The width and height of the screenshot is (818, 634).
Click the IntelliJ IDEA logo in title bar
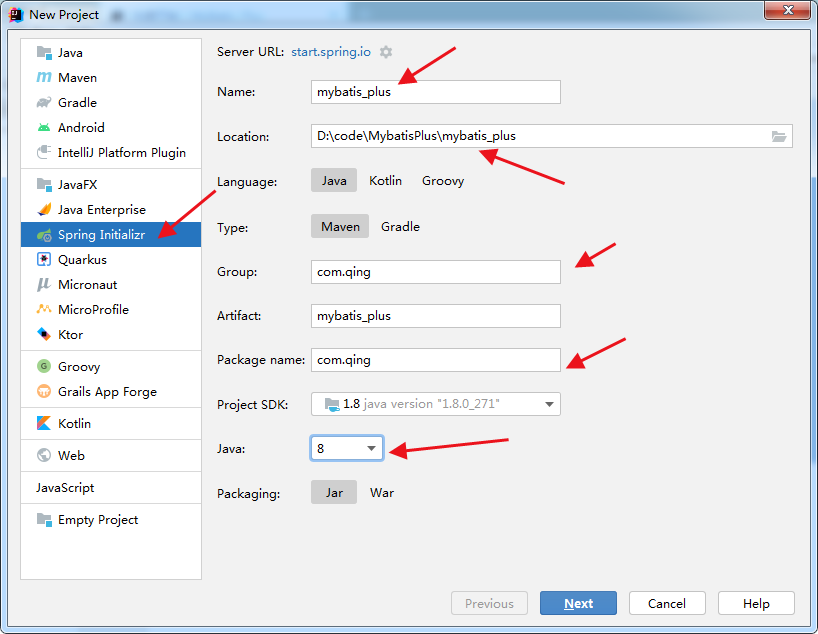point(16,15)
